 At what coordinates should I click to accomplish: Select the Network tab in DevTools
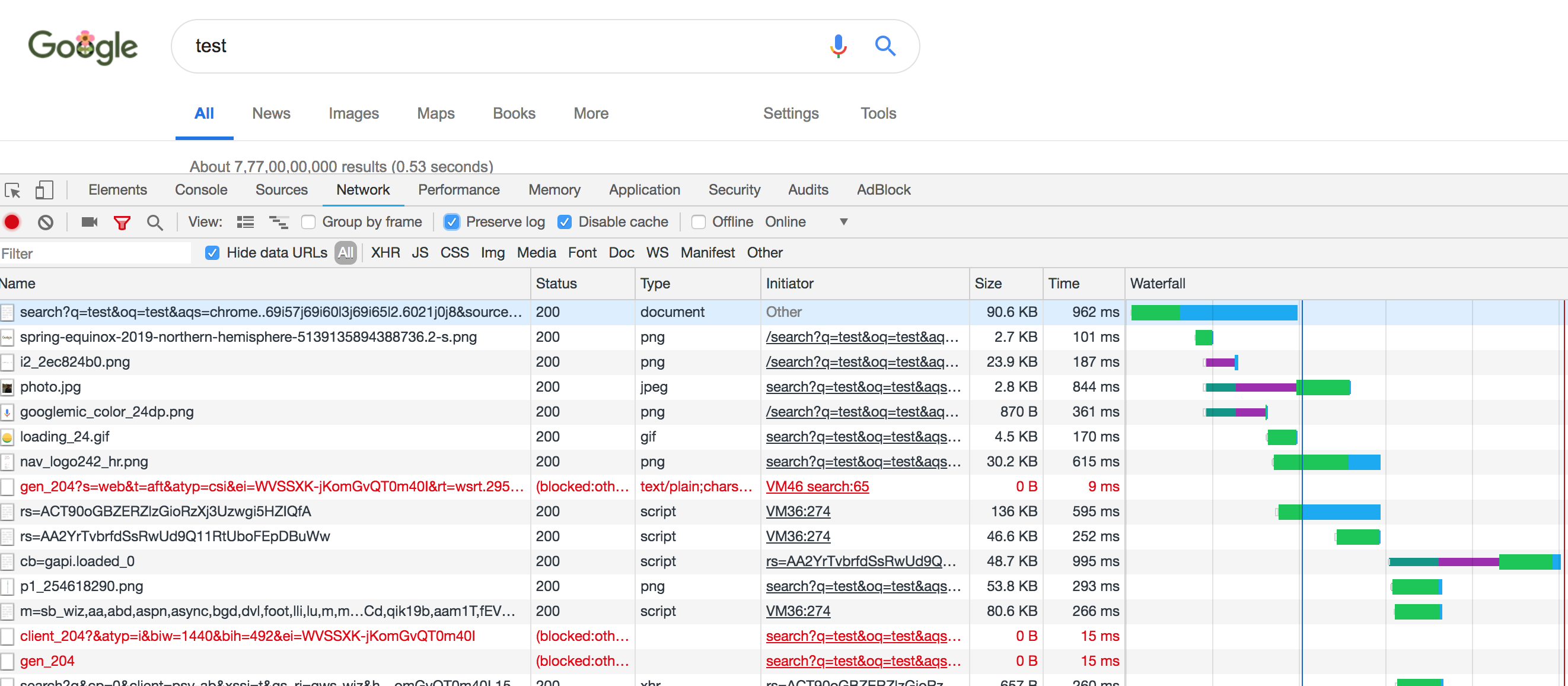pyautogui.click(x=363, y=191)
